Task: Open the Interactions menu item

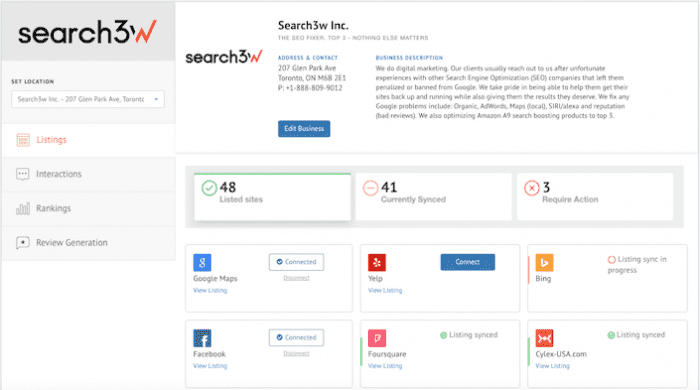Action: click(x=88, y=174)
